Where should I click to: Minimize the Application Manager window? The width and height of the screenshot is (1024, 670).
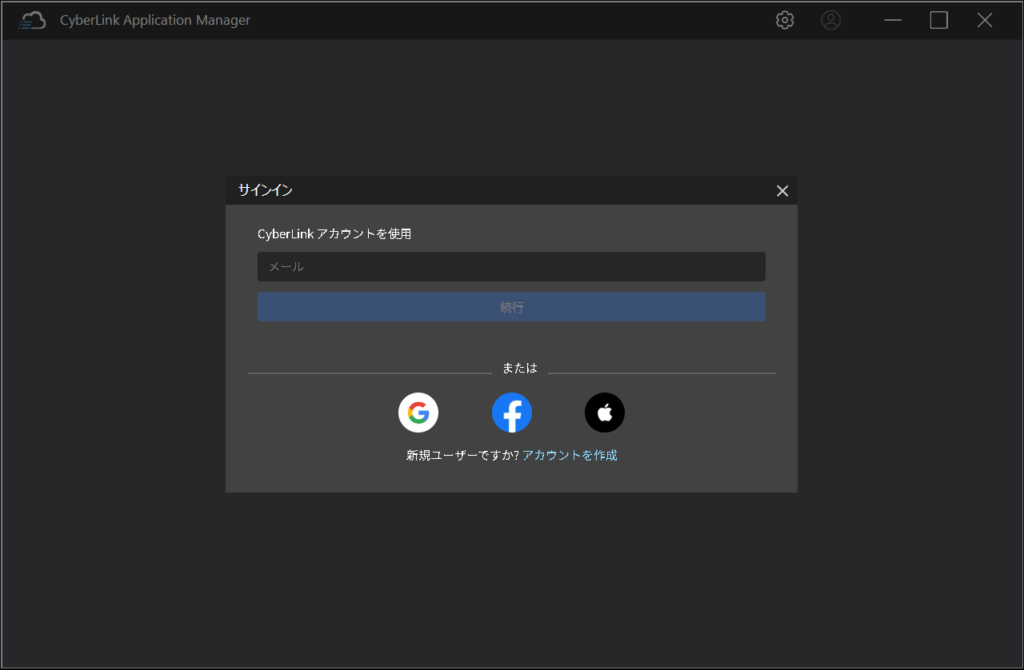coord(893,20)
